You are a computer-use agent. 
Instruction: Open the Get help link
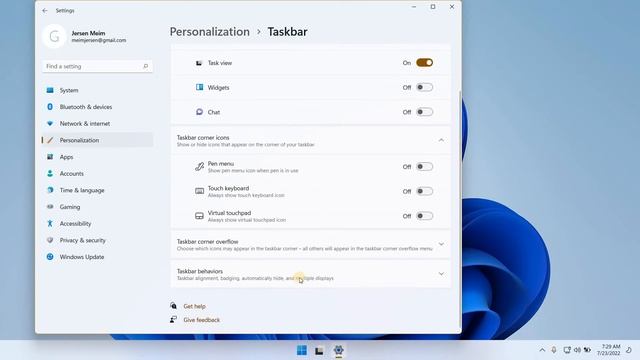pos(194,306)
